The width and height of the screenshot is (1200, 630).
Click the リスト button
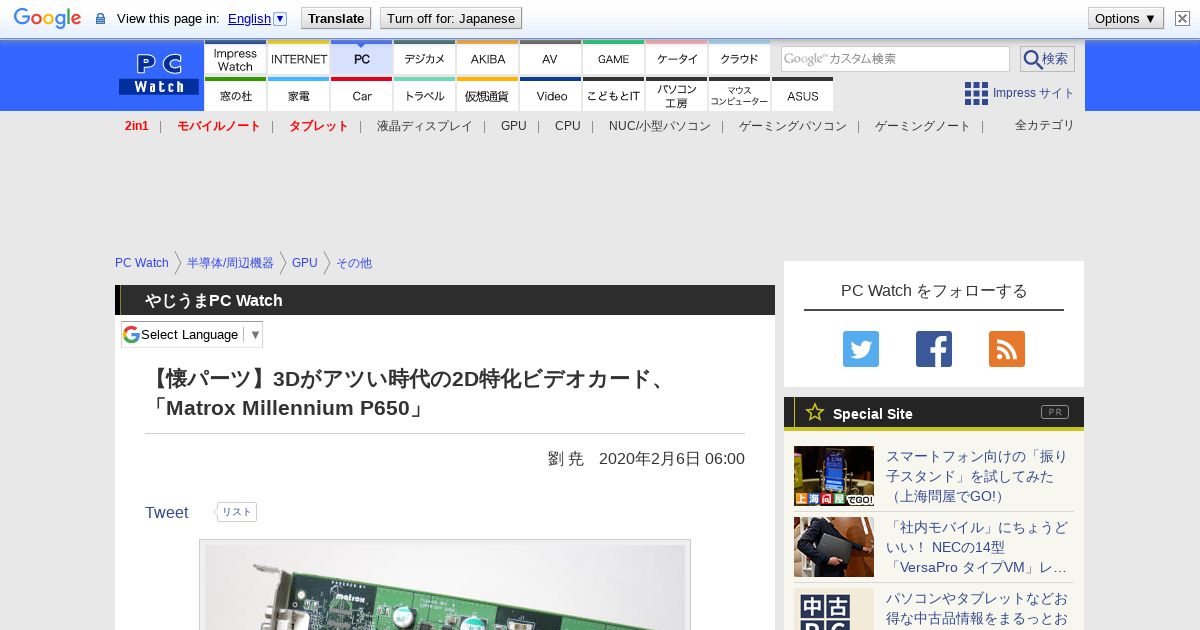pos(237,512)
